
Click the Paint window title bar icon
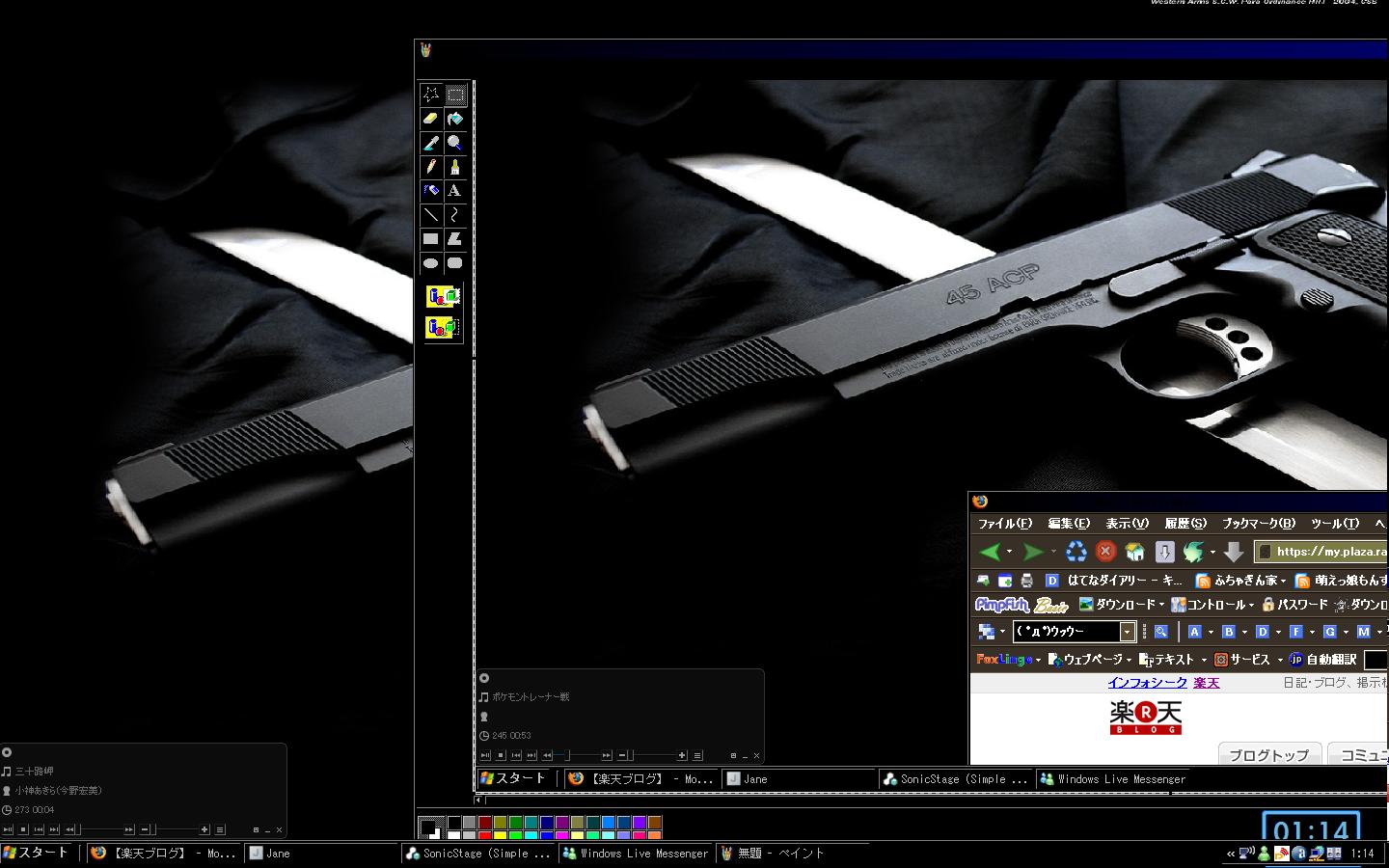(425, 50)
